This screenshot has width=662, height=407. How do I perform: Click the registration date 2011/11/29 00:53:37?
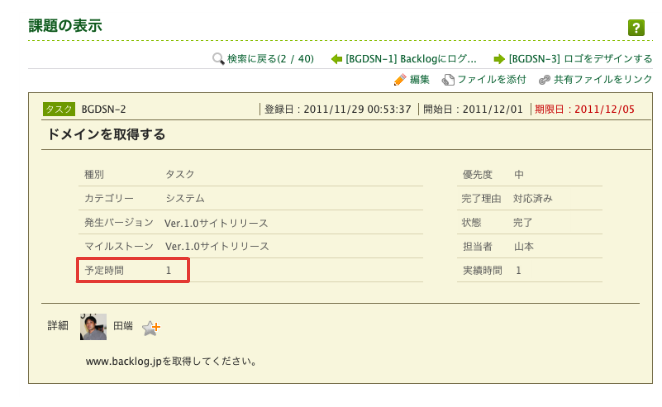[357, 109]
